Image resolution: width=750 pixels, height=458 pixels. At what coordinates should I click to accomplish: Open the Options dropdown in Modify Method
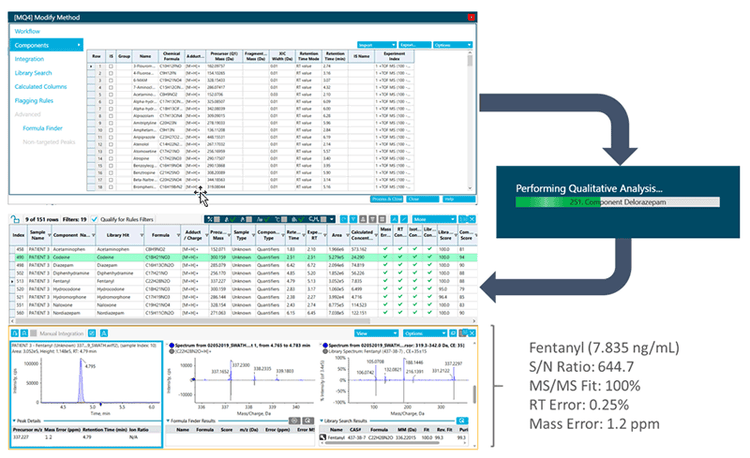pyautogui.click(x=451, y=45)
